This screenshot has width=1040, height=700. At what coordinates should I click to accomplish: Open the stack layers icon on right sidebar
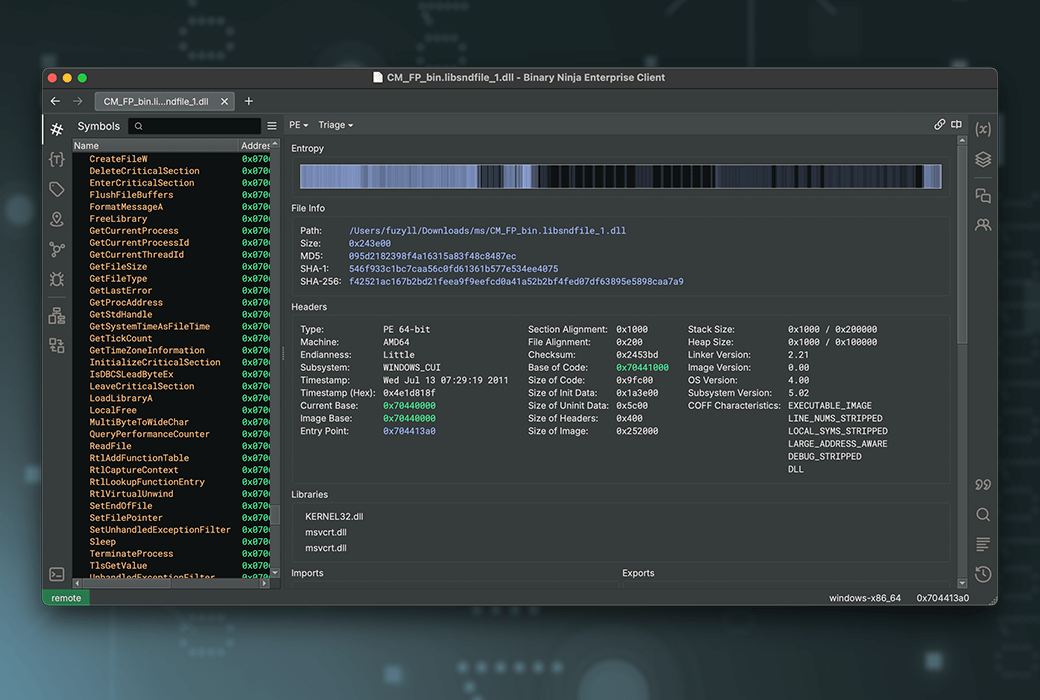[983, 159]
